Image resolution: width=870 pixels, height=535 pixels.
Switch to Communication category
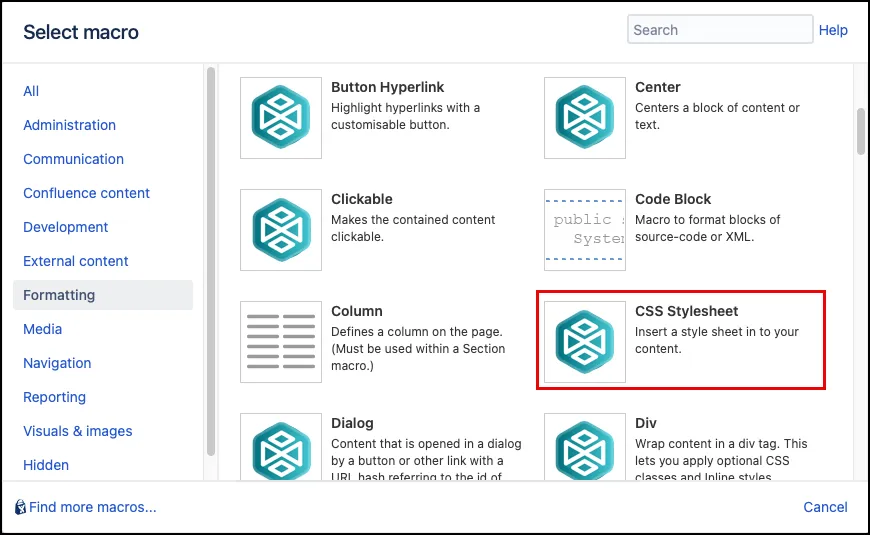[x=73, y=159]
